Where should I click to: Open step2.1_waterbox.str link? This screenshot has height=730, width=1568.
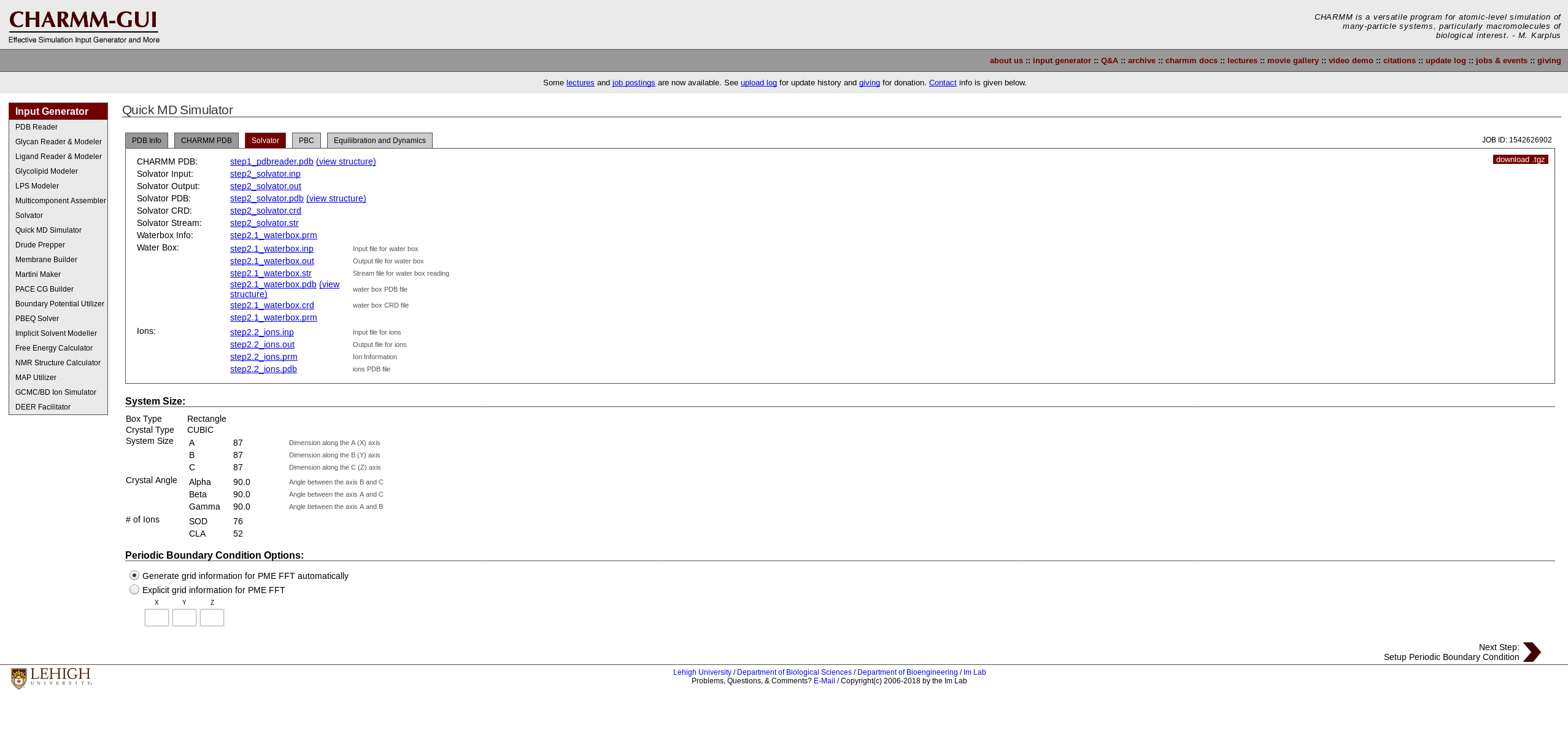(271, 273)
